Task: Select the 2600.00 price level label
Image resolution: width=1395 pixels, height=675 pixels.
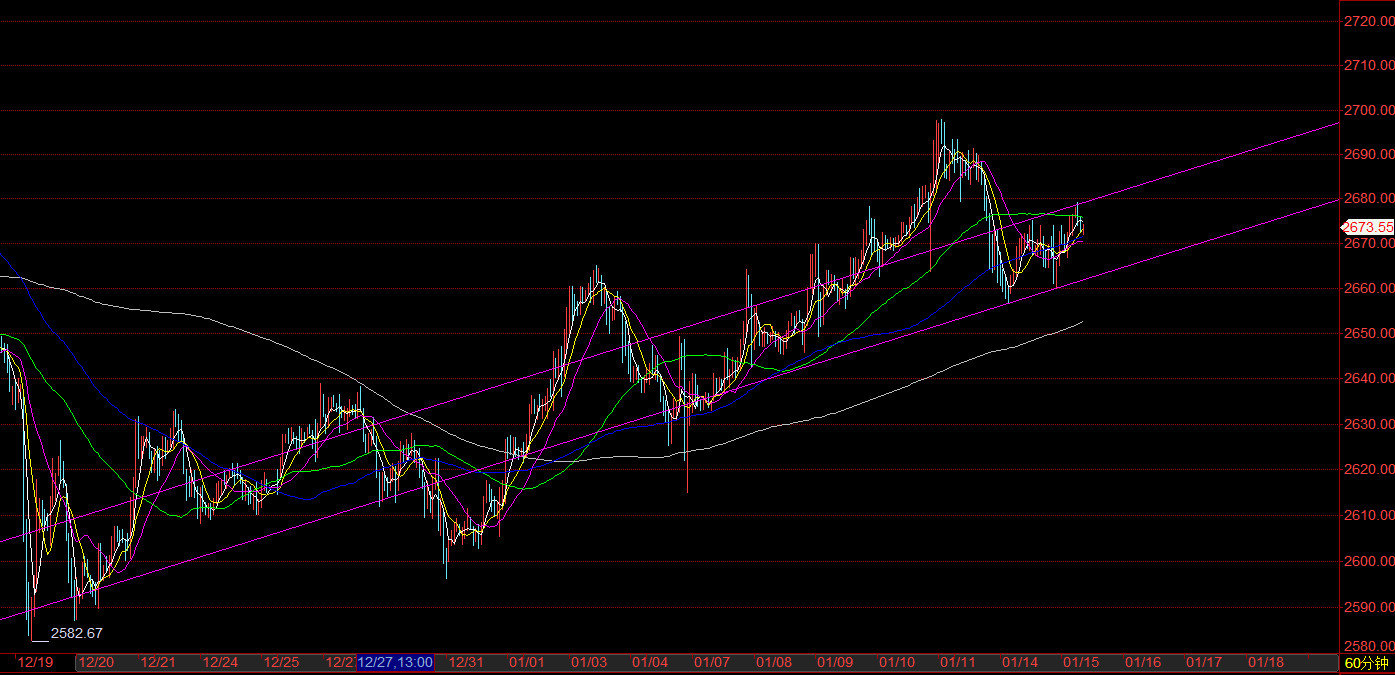Action: 1369,560
